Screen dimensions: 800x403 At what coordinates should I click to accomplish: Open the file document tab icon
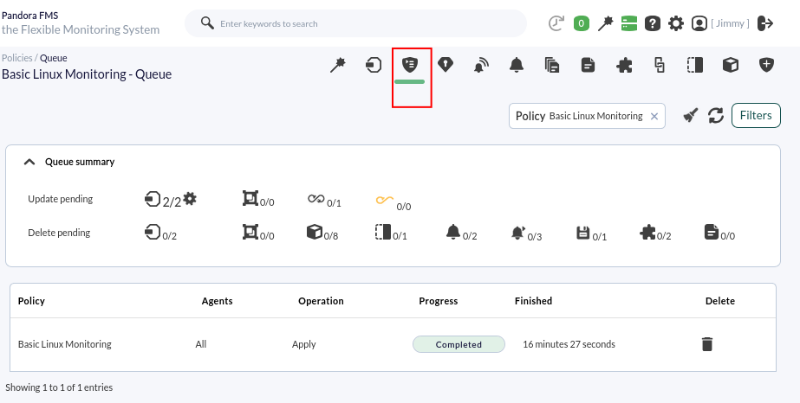(x=588, y=65)
